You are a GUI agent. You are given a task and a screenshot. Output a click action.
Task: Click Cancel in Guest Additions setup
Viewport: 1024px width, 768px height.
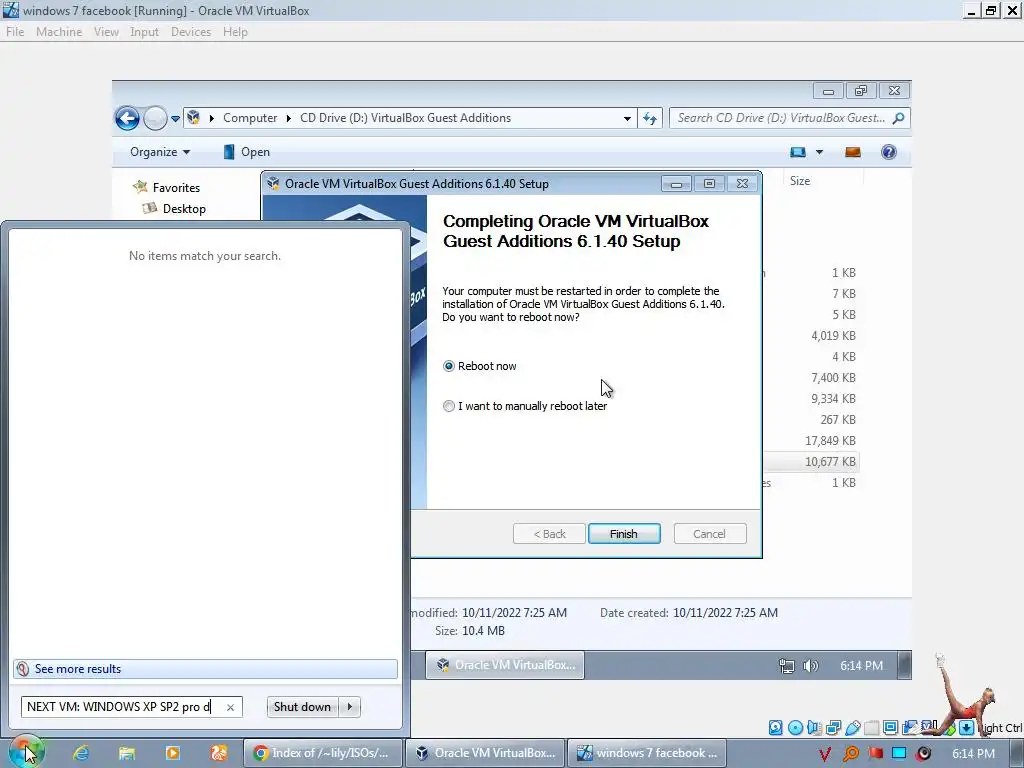(709, 534)
